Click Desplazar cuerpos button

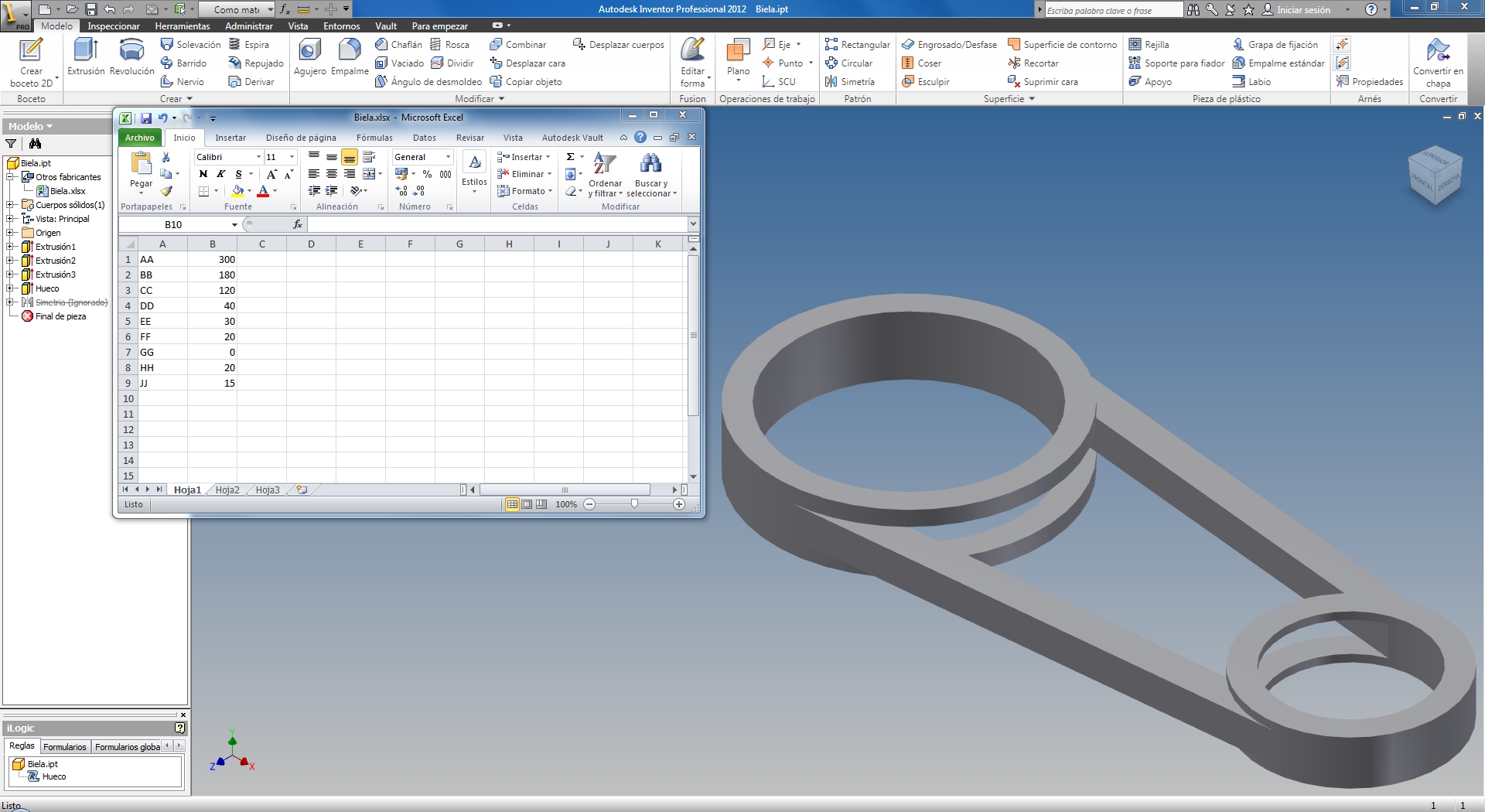[618, 45]
